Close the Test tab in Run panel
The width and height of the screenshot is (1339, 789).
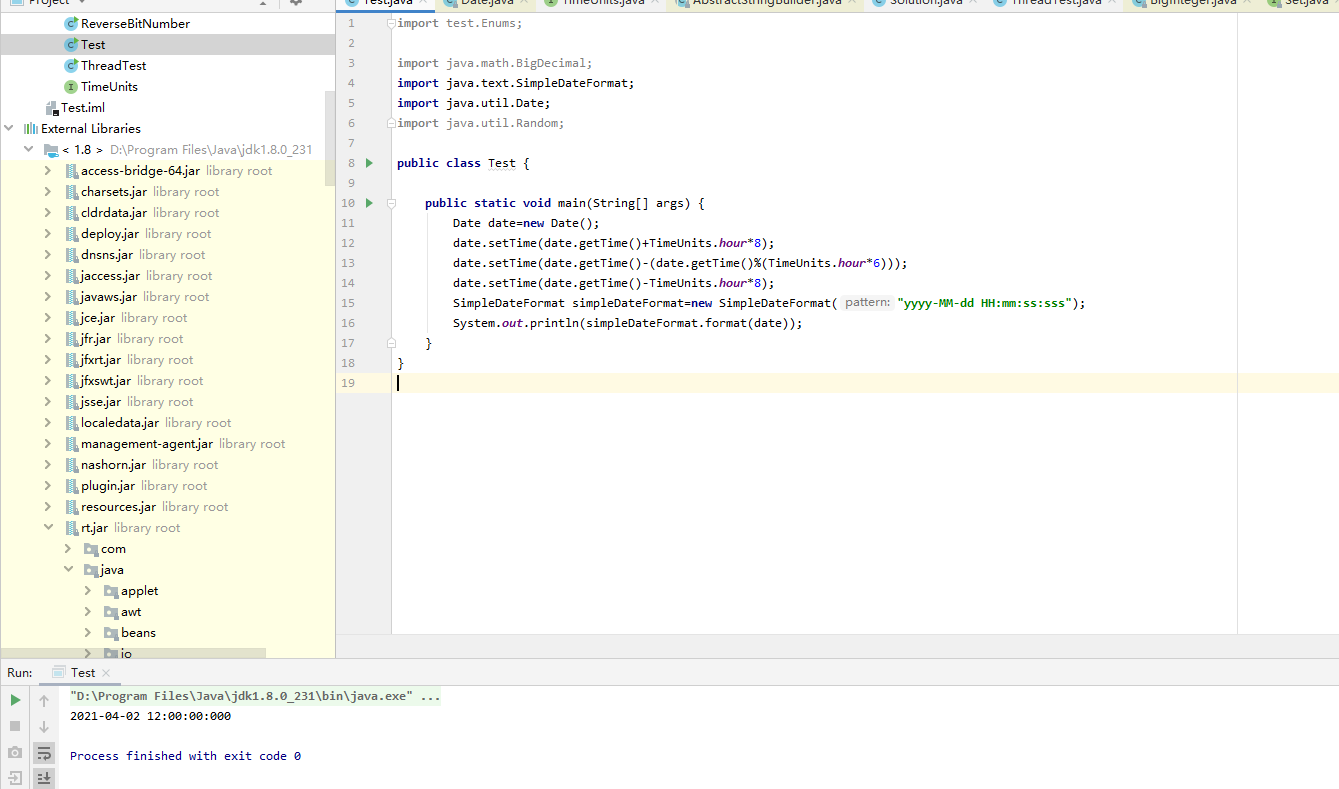click(107, 673)
